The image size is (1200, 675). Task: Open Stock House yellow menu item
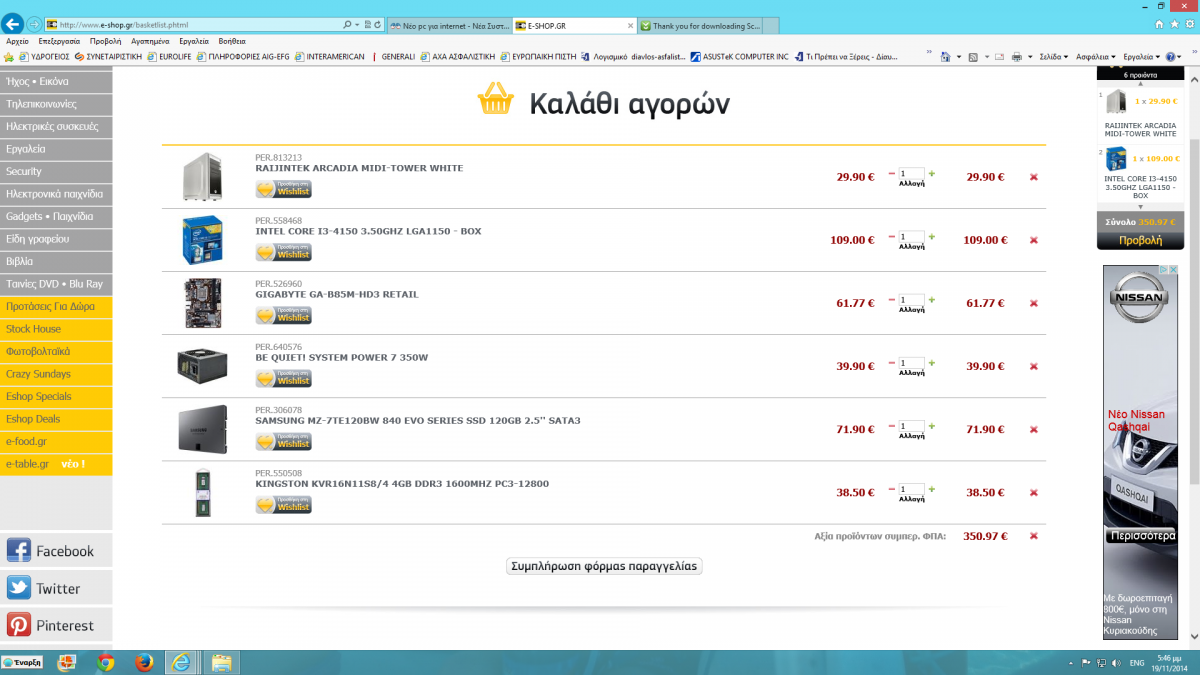click(x=56, y=329)
